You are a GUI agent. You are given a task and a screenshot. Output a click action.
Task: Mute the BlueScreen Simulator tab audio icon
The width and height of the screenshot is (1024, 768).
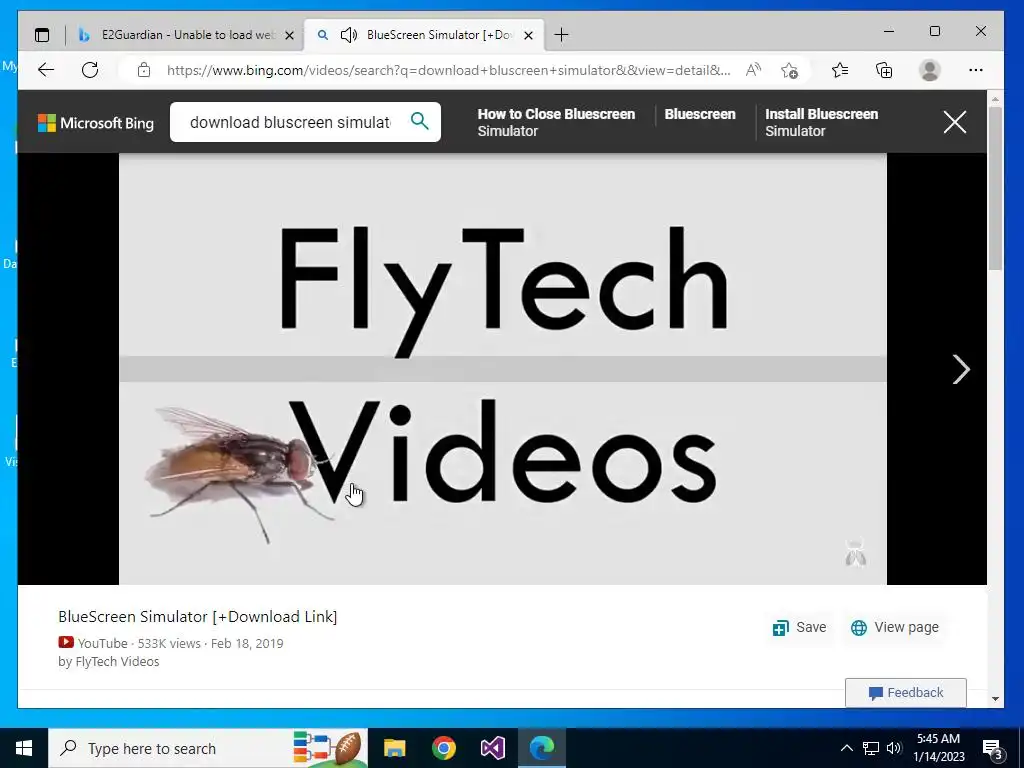(x=349, y=35)
